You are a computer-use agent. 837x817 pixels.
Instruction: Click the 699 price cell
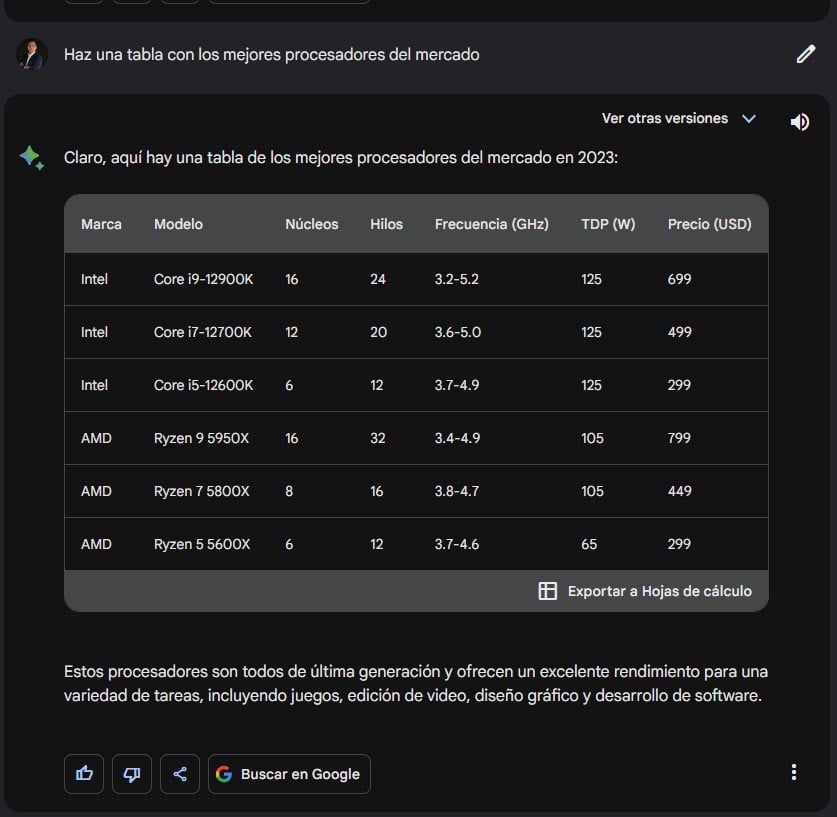click(x=679, y=279)
